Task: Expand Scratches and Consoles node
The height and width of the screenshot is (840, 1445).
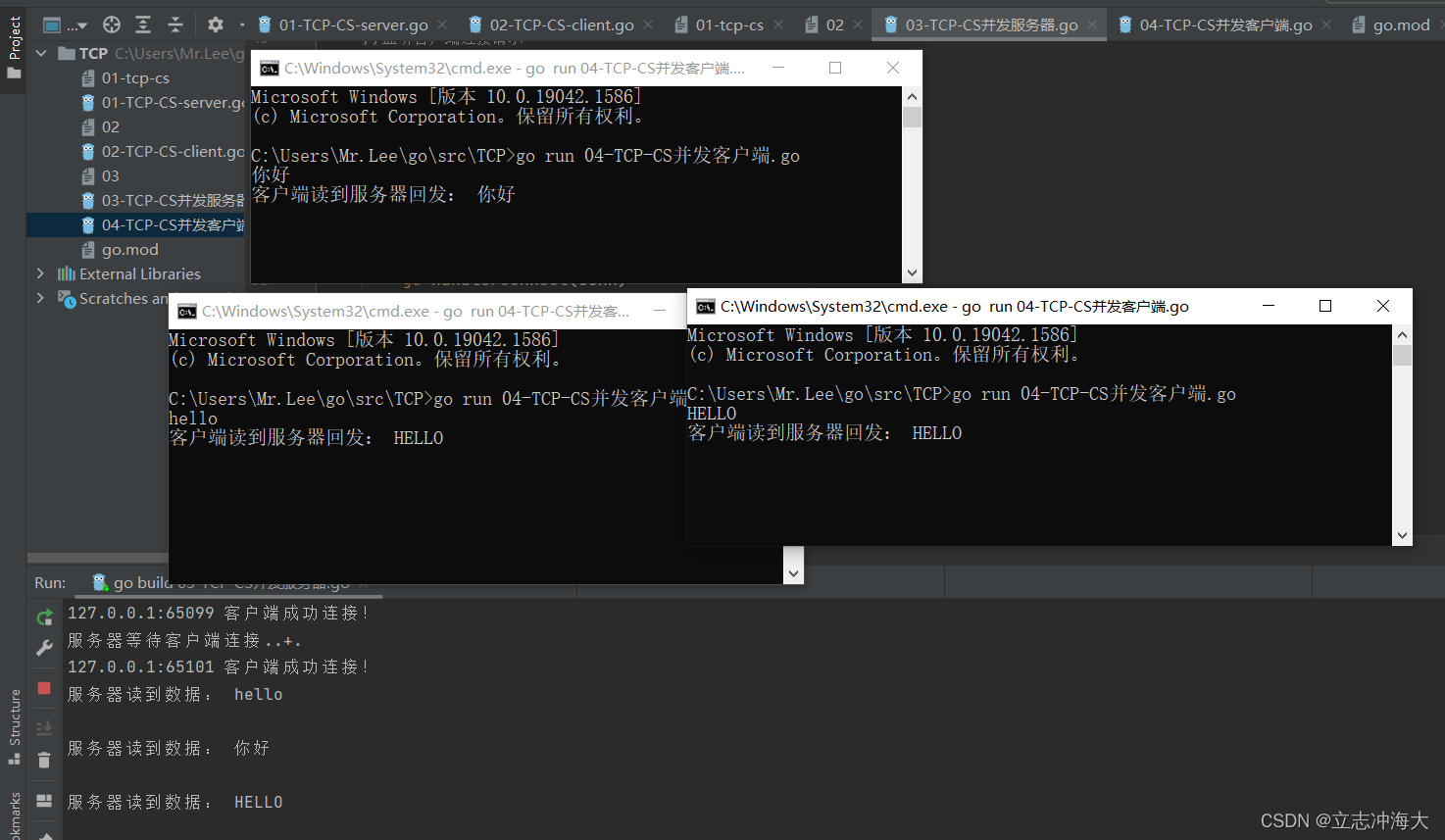Action: pos(40,298)
